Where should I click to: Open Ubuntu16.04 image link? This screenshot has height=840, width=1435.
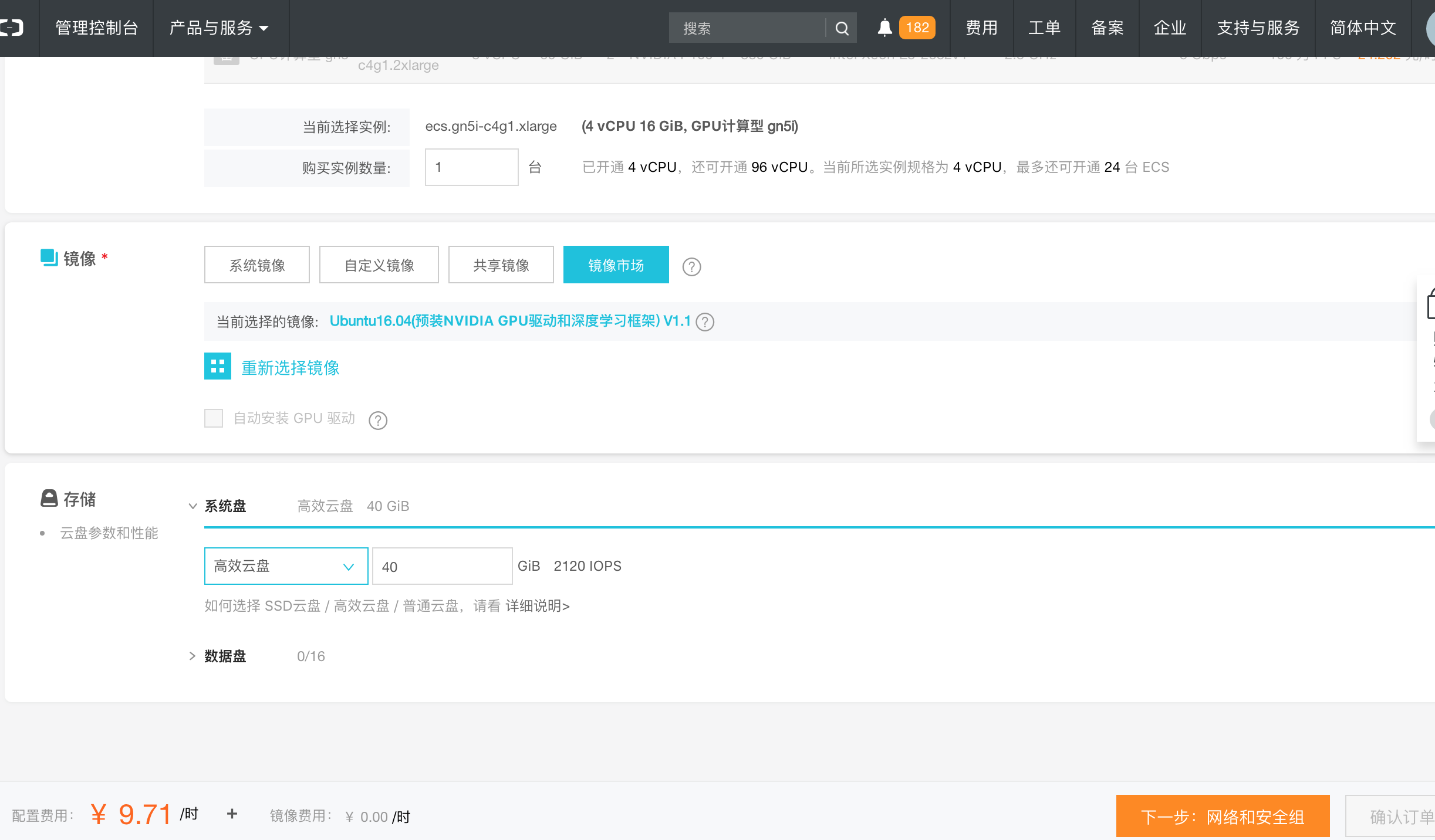coord(510,321)
